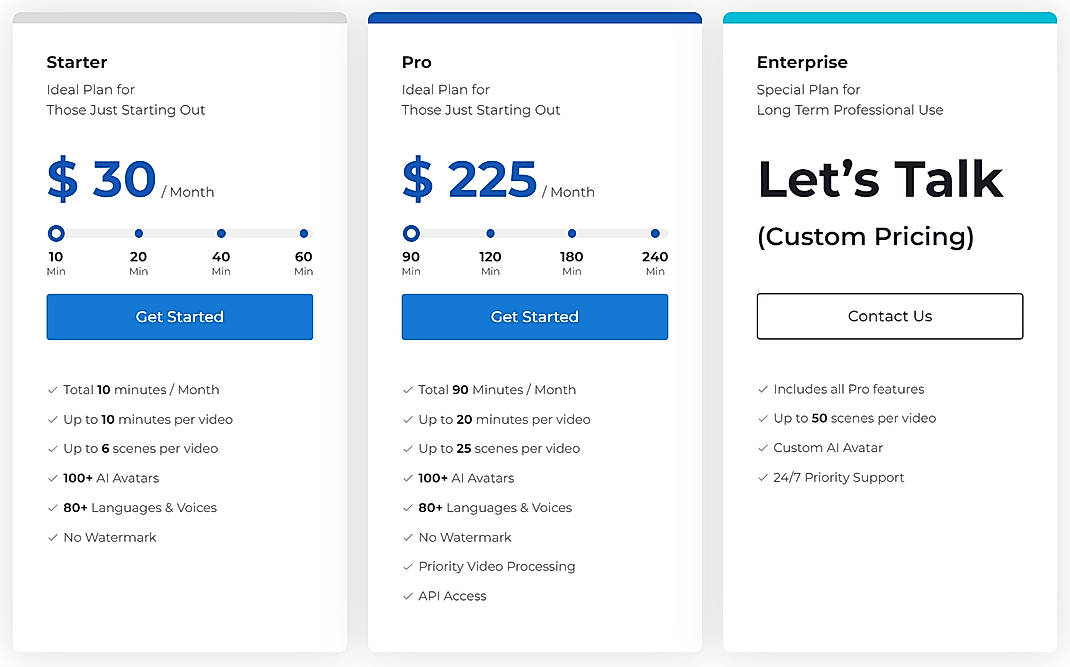Select the 60 Min option for Starter
This screenshot has width=1070, height=667.
point(303,233)
